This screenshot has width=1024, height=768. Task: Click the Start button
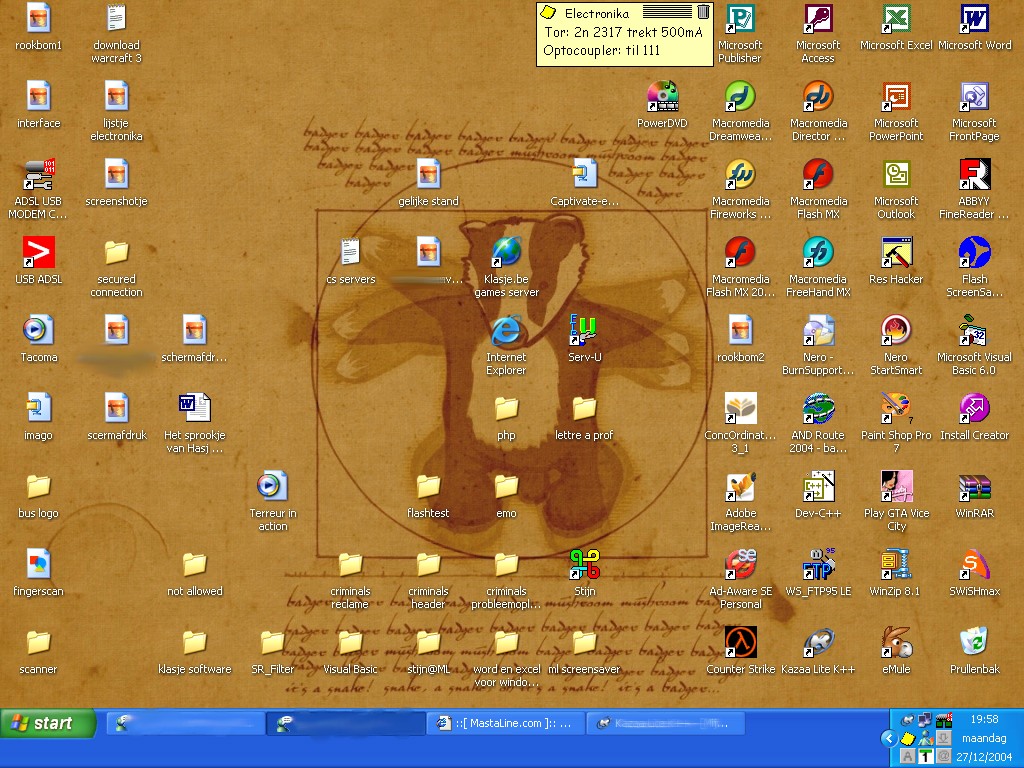pyautogui.click(x=48, y=723)
